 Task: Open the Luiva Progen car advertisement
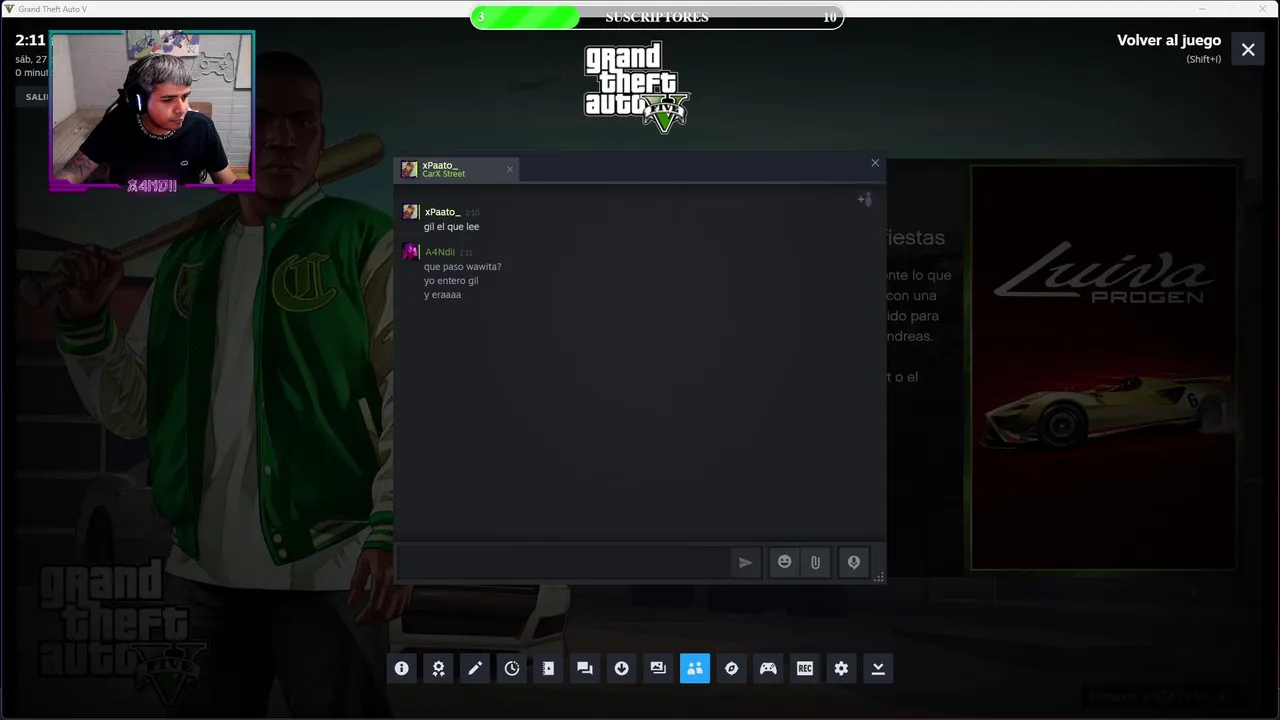(1103, 367)
